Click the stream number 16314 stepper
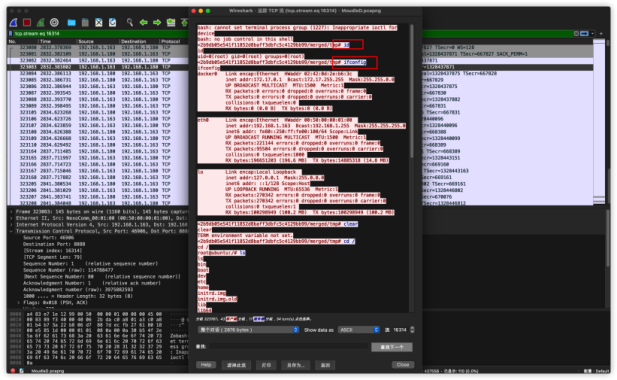Screen dimensions: 617x380 pos(412,330)
